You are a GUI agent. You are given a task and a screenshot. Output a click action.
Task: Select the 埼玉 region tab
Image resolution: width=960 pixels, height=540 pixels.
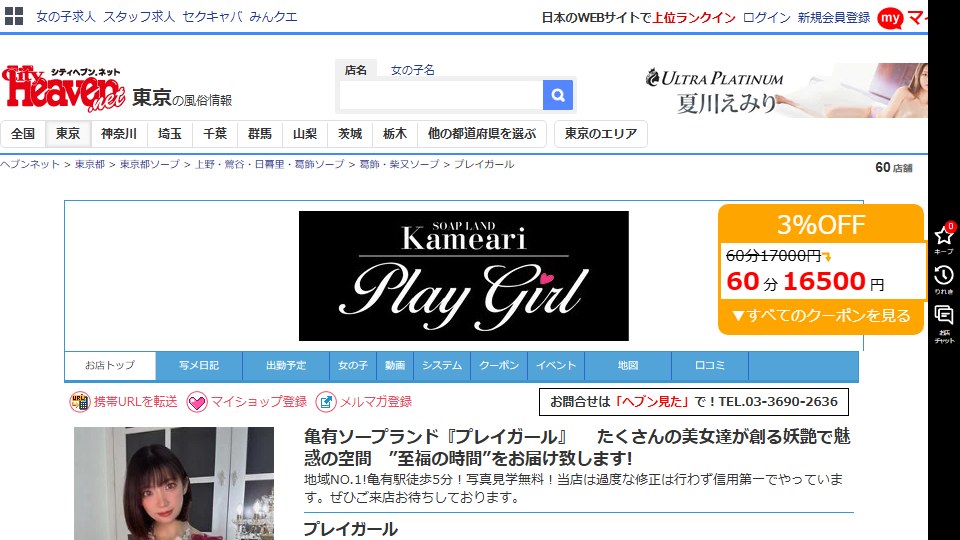click(170, 133)
